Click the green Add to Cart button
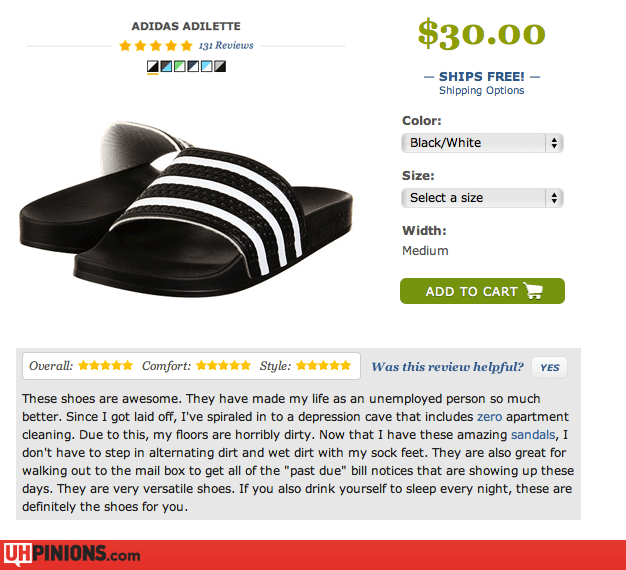 coord(482,291)
